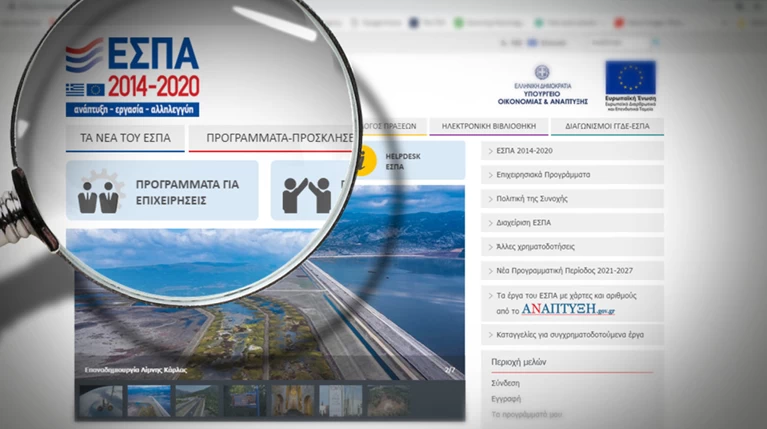Expand Διαχείριση ΕΣΠΑ sidebar item

coord(572,223)
